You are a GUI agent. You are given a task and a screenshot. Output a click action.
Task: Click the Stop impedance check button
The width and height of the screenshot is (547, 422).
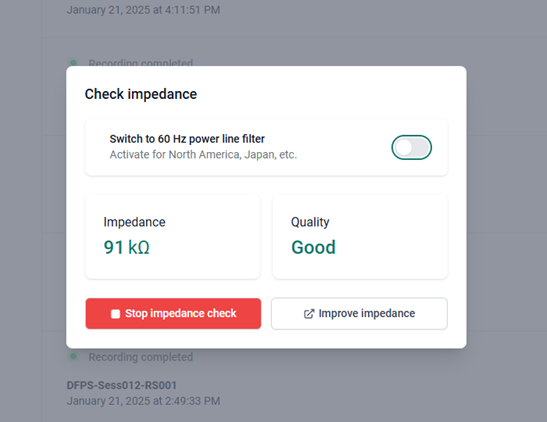[x=173, y=313]
